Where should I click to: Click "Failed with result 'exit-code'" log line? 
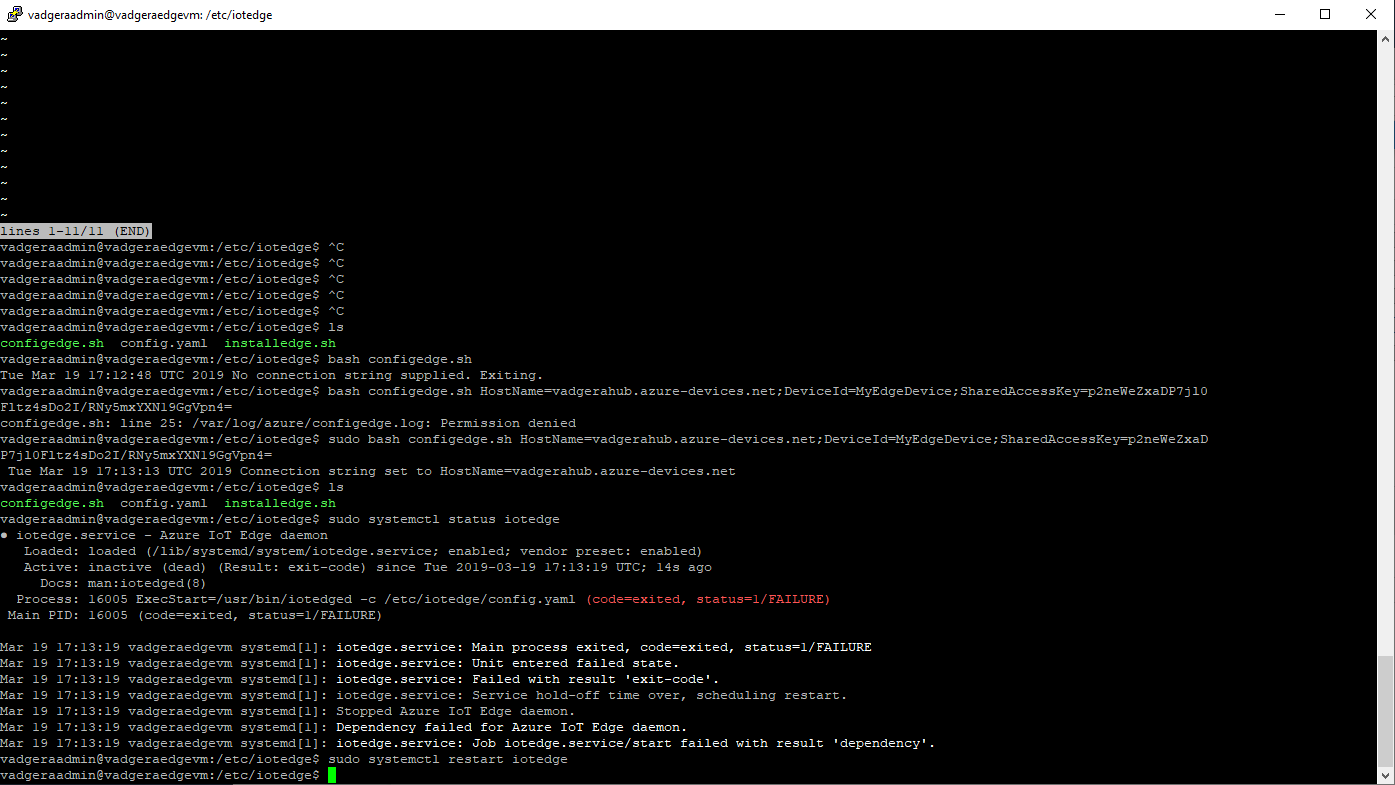click(360, 679)
